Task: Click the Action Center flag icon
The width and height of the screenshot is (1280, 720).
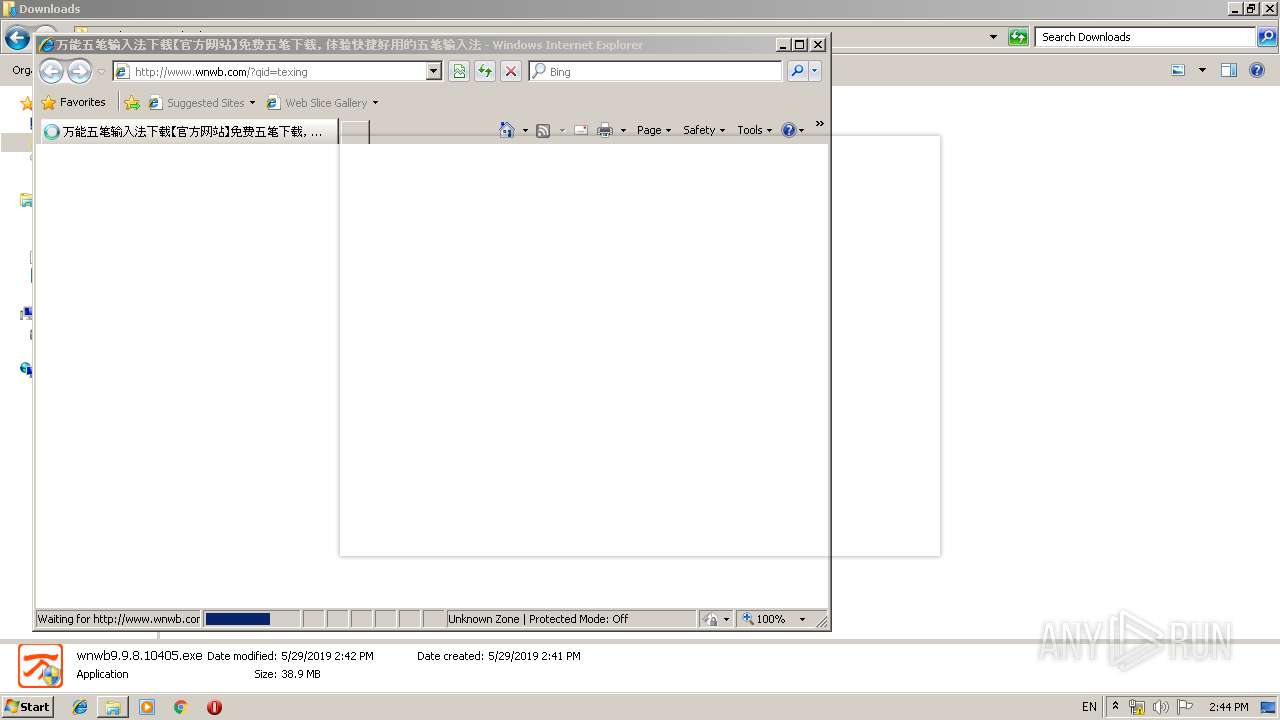Action: pyautogui.click(x=1185, y=707)
